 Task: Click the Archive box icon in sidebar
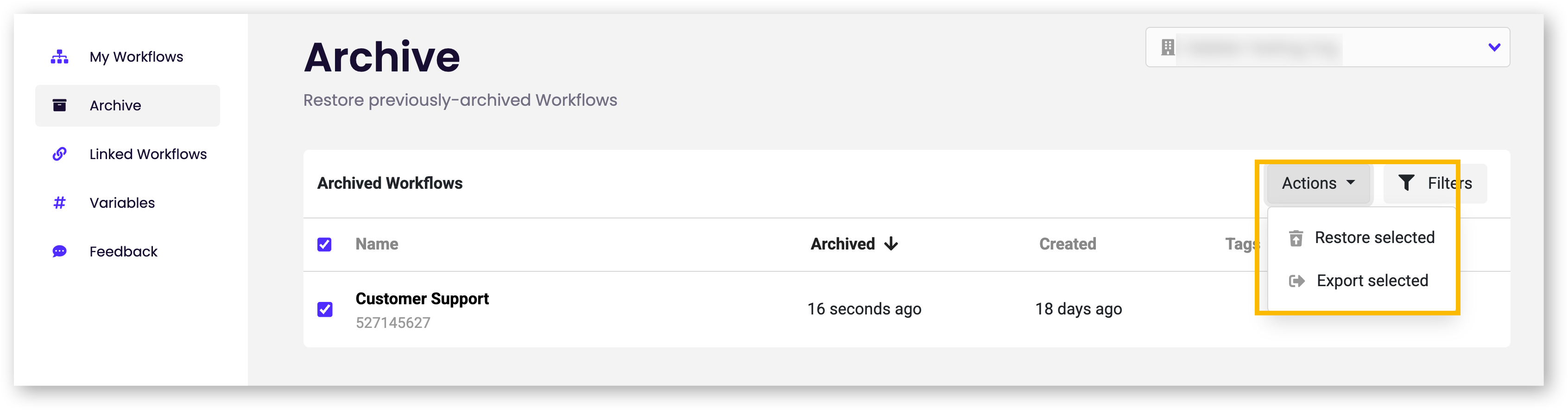point(59,105)
